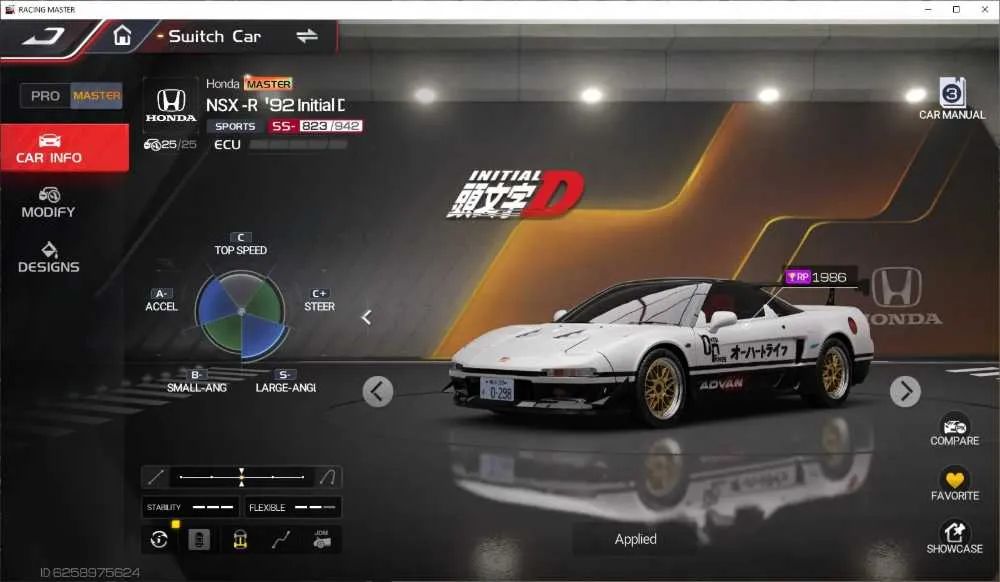Click the SPORTS class tag
Image resolution: width=1000 pixels, height=582 pixels.
[235, 126]
